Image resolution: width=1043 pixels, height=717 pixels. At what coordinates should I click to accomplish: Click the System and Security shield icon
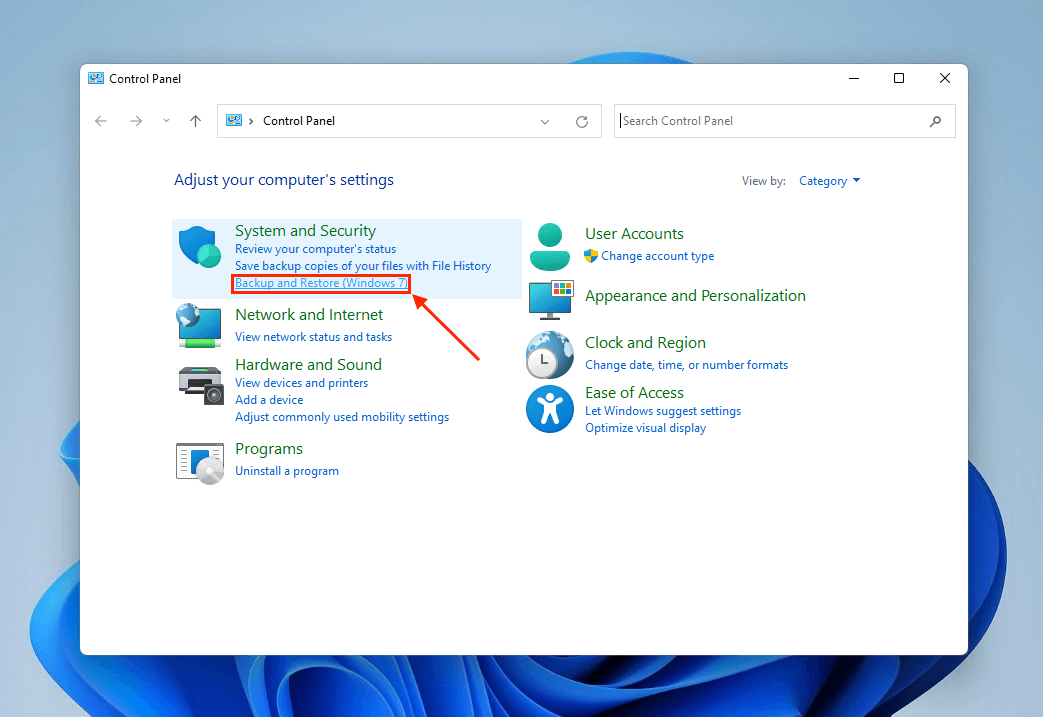coord(200,247)
